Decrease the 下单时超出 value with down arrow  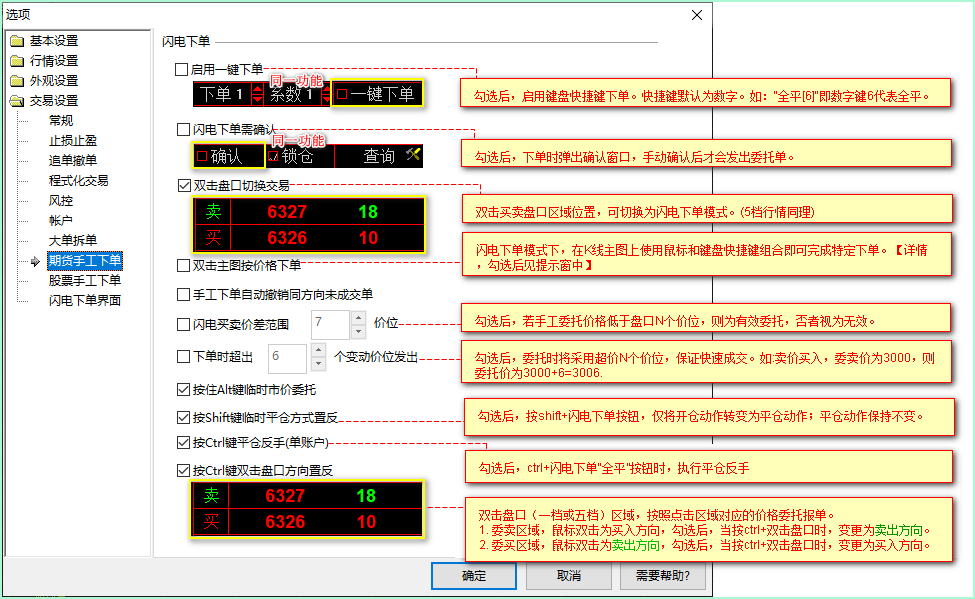[x=318, y=364]
